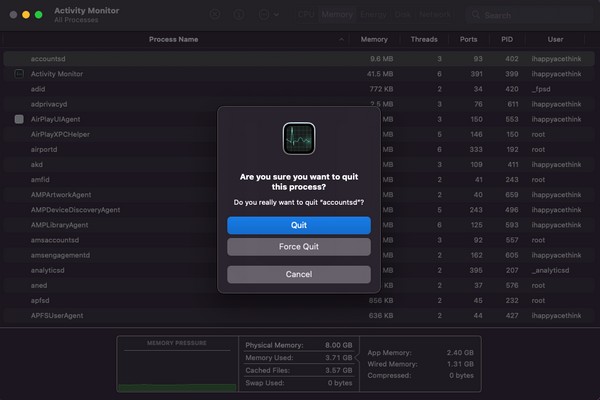The width and height of the screenshot is (600, 400).
Task: Open the more options ellipsis toolbar menu
Action: (x=269, y=15)
